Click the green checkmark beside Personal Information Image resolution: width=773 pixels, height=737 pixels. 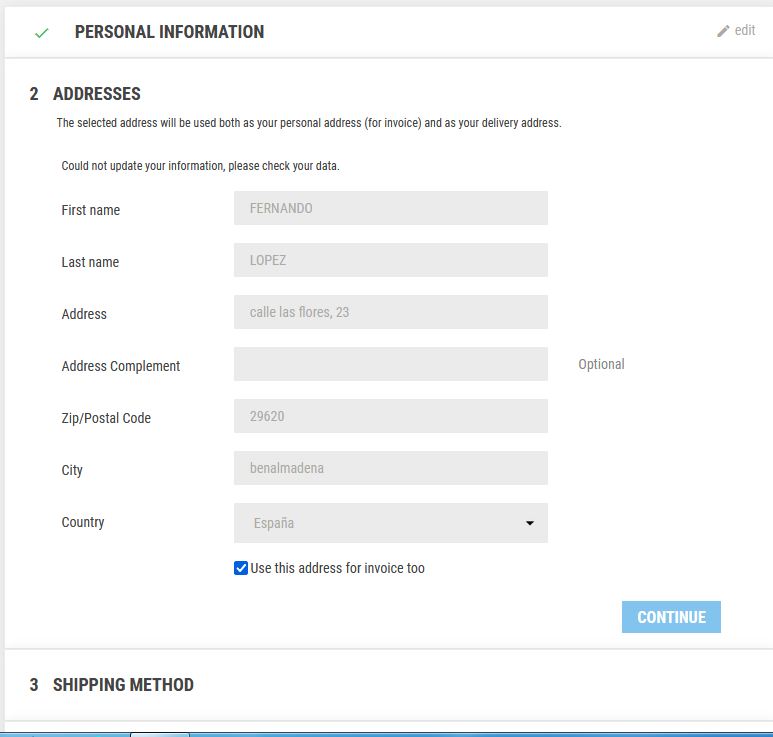(41, 33)
